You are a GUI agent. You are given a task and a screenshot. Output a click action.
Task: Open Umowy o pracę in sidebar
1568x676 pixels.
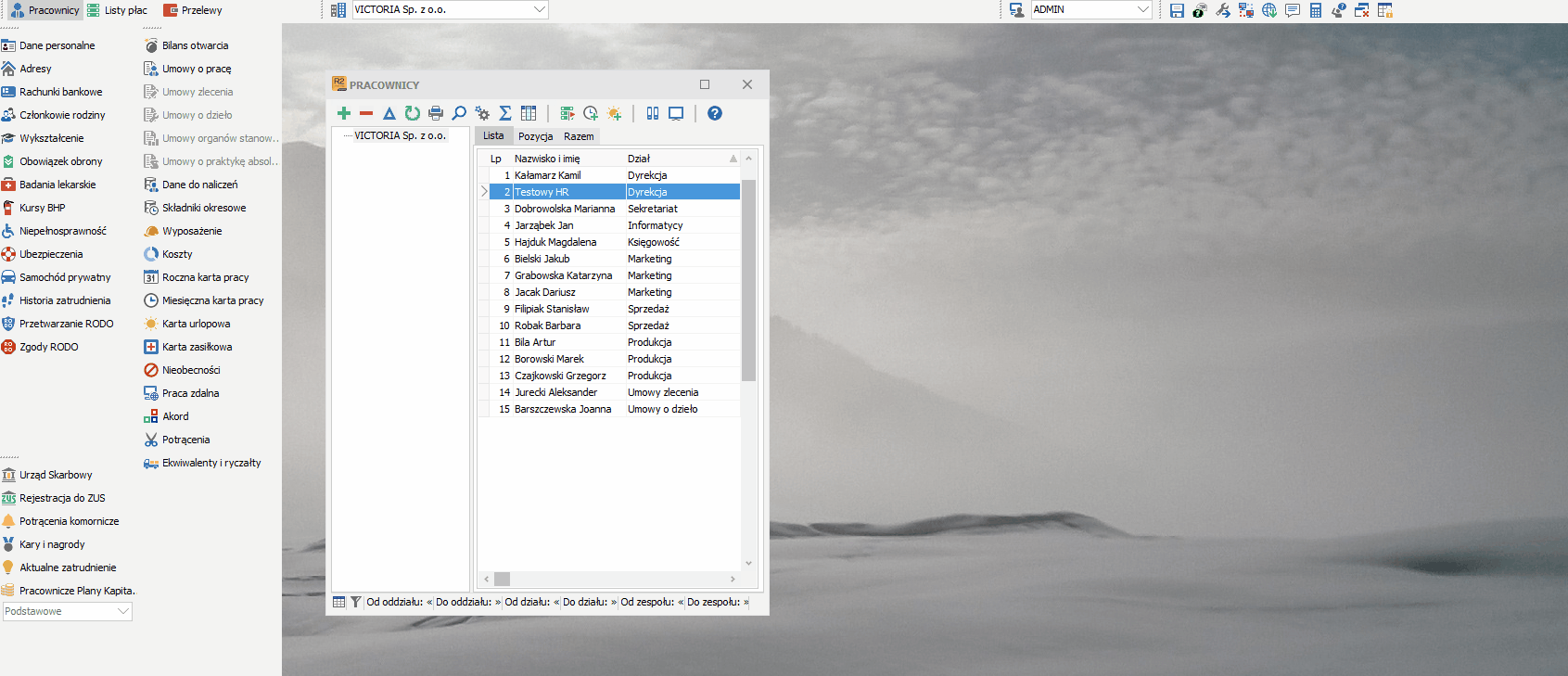pos(187,69)
